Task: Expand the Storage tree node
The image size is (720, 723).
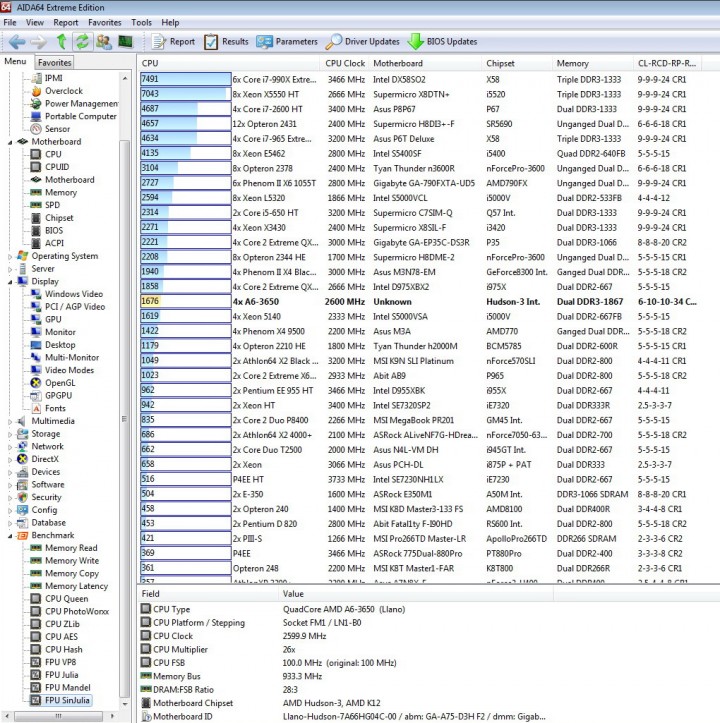Action: click(x=10, y=434)
